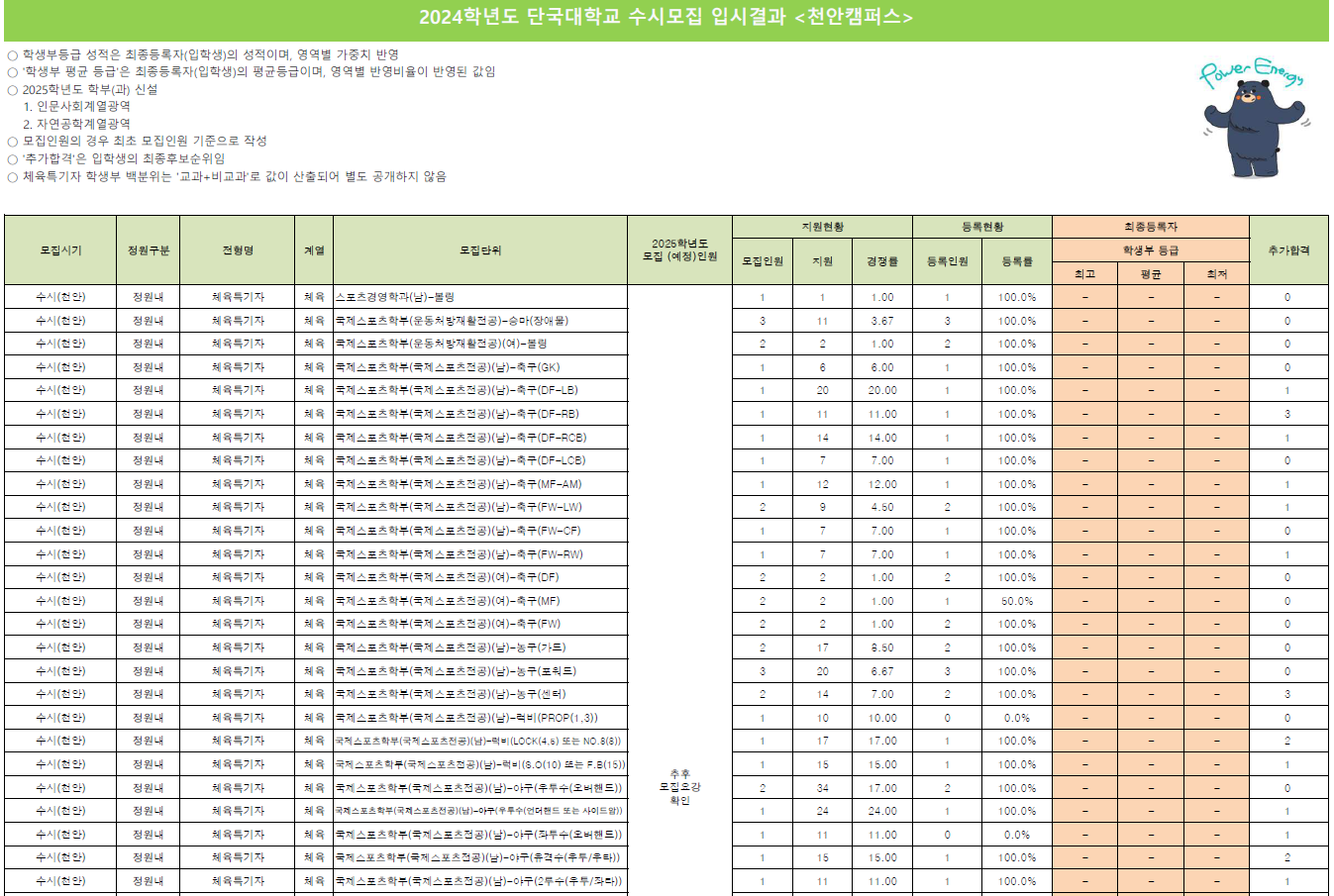Select the '야구(좌투수(오버핸드))' department cell
1334x896 pixels.
(x=480, y=835)
